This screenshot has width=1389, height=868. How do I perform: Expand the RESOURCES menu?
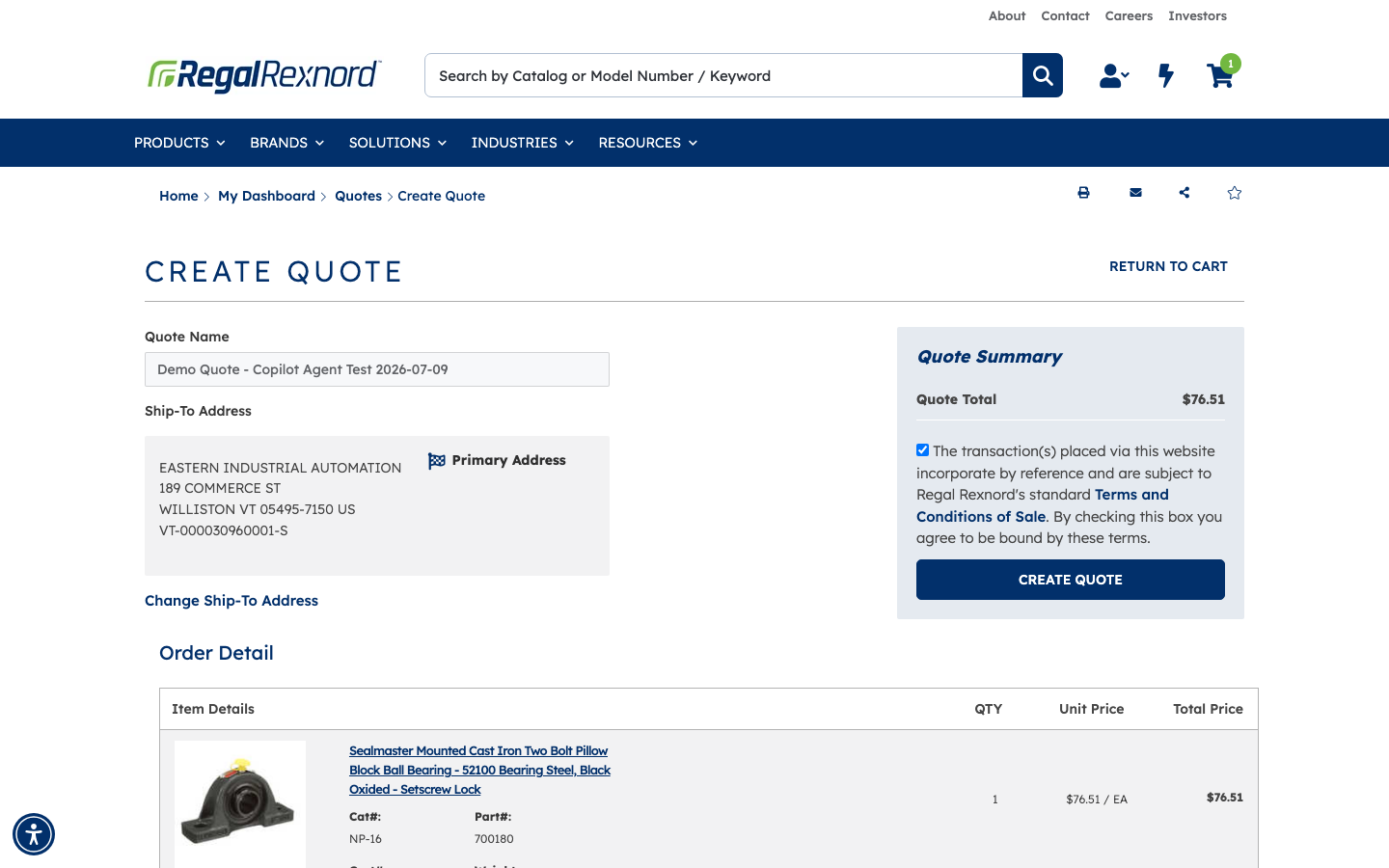pyautogui.click(x=647, y=143)
